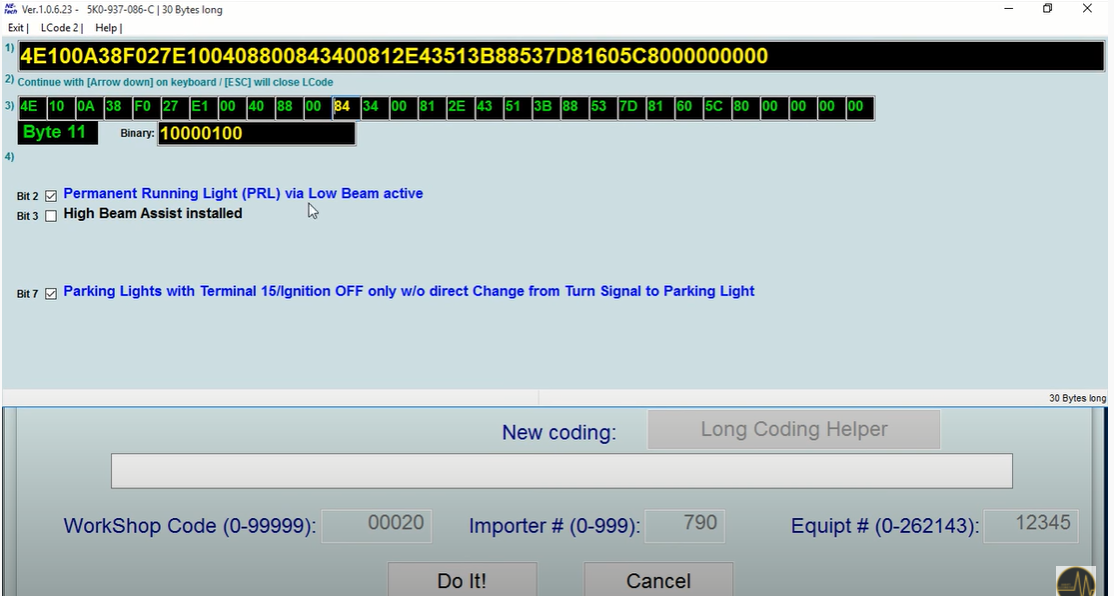
Task: Select the byte cell showing 3B
Action: pyautogui.click(x=544, y=107)
